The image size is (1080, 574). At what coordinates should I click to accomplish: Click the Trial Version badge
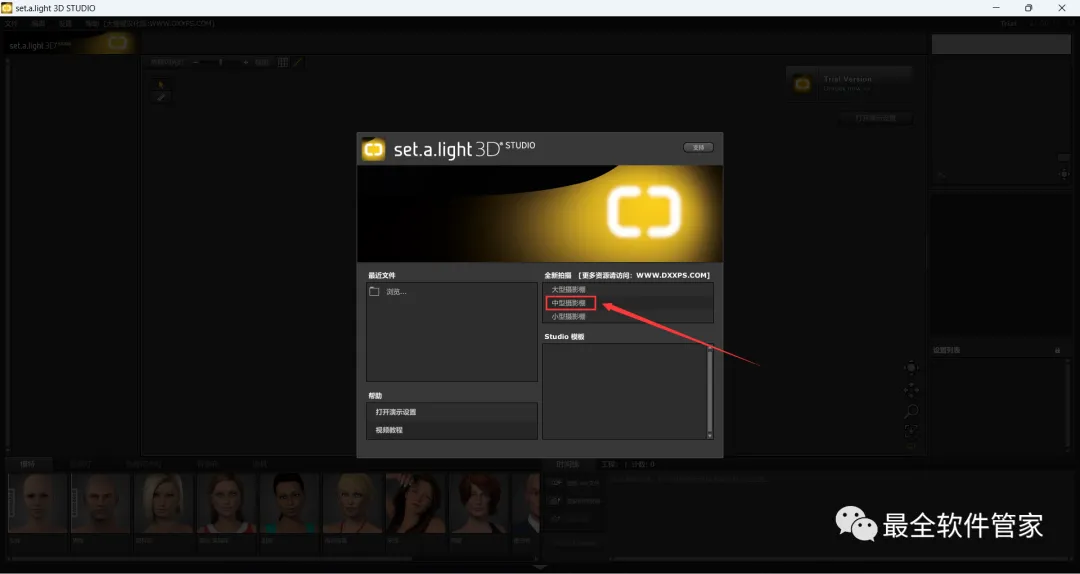849,84
